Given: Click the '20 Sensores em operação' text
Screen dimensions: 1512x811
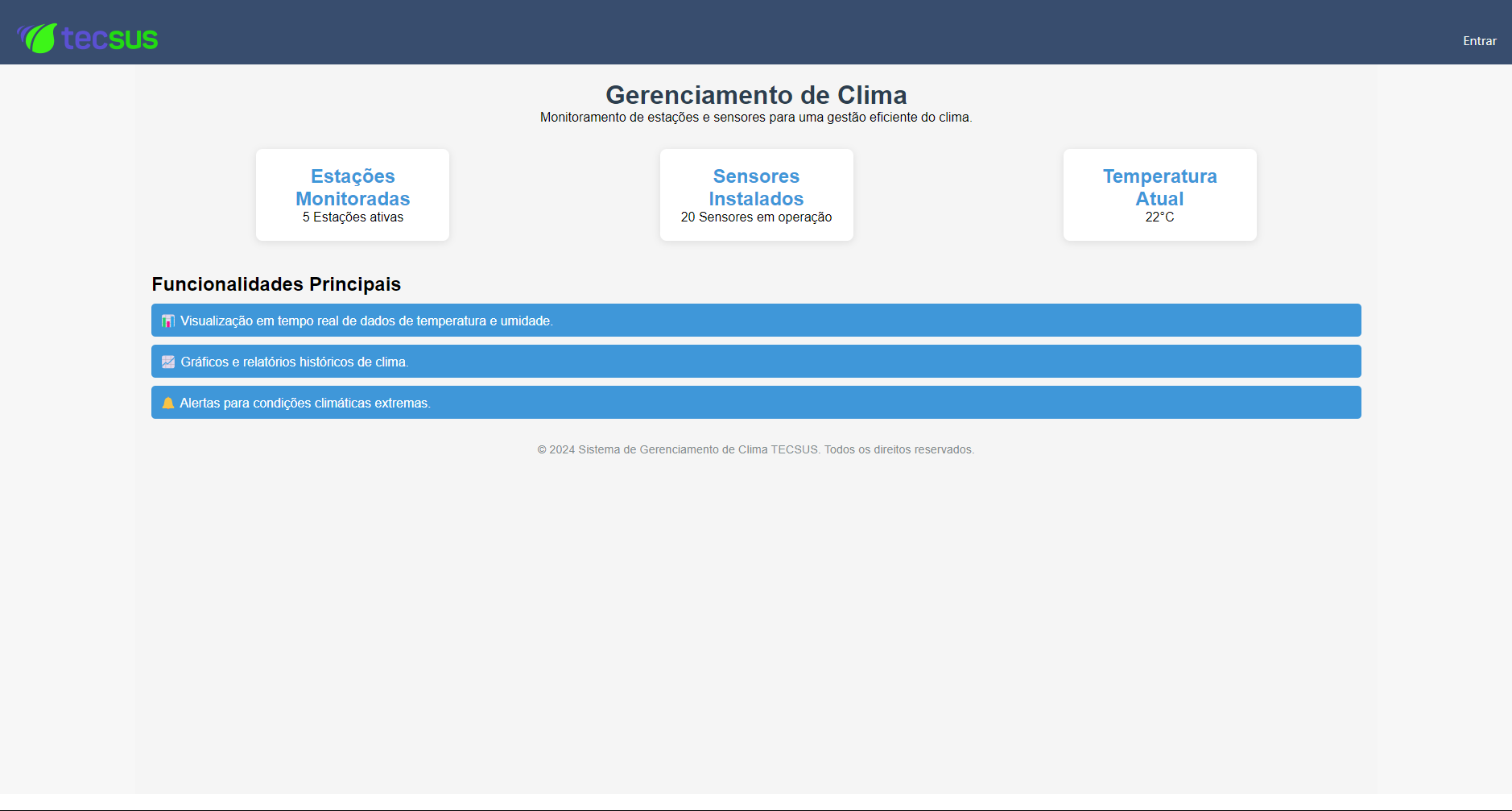Looking at the screenshot, I should [756, 217].
